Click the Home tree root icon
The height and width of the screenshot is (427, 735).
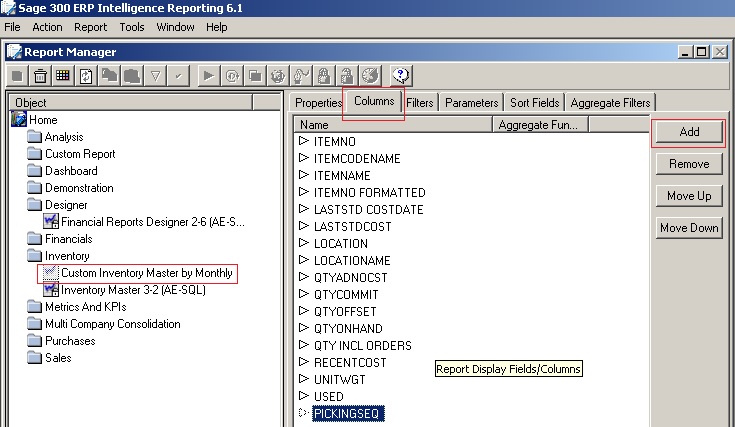tap(19, 120)
